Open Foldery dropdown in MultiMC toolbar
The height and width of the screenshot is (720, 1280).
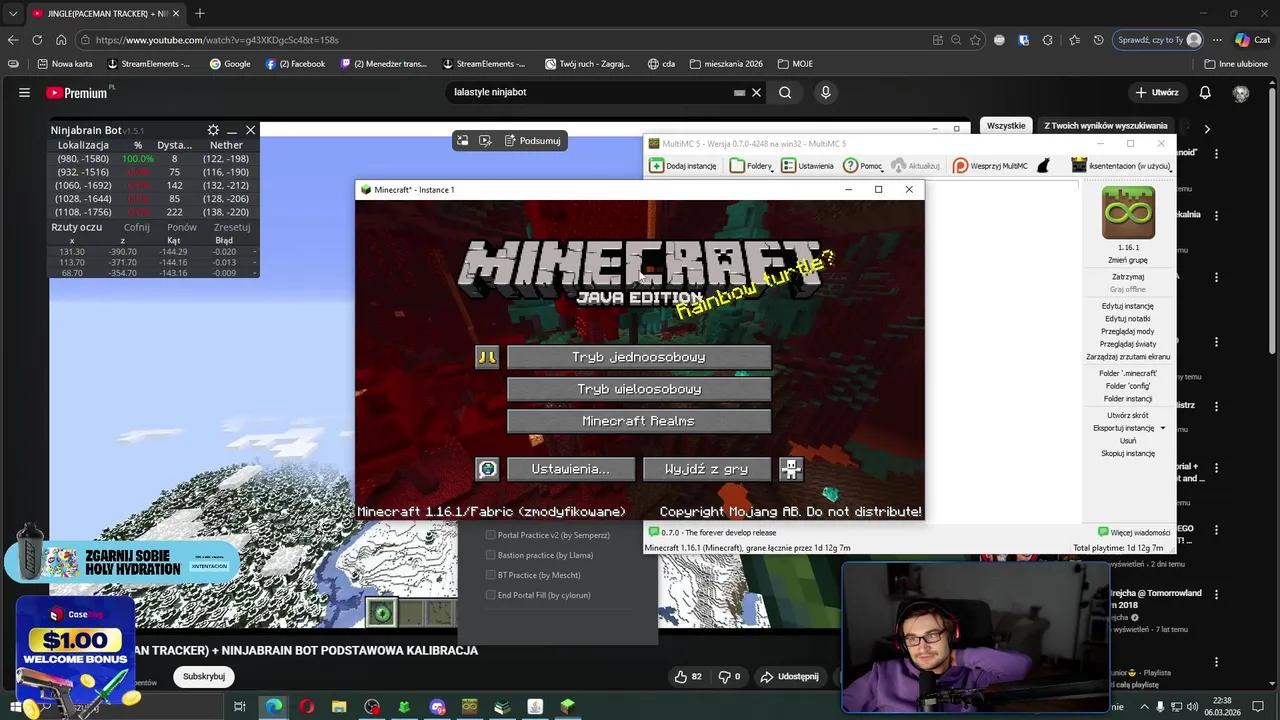click(x=751, y=166)
